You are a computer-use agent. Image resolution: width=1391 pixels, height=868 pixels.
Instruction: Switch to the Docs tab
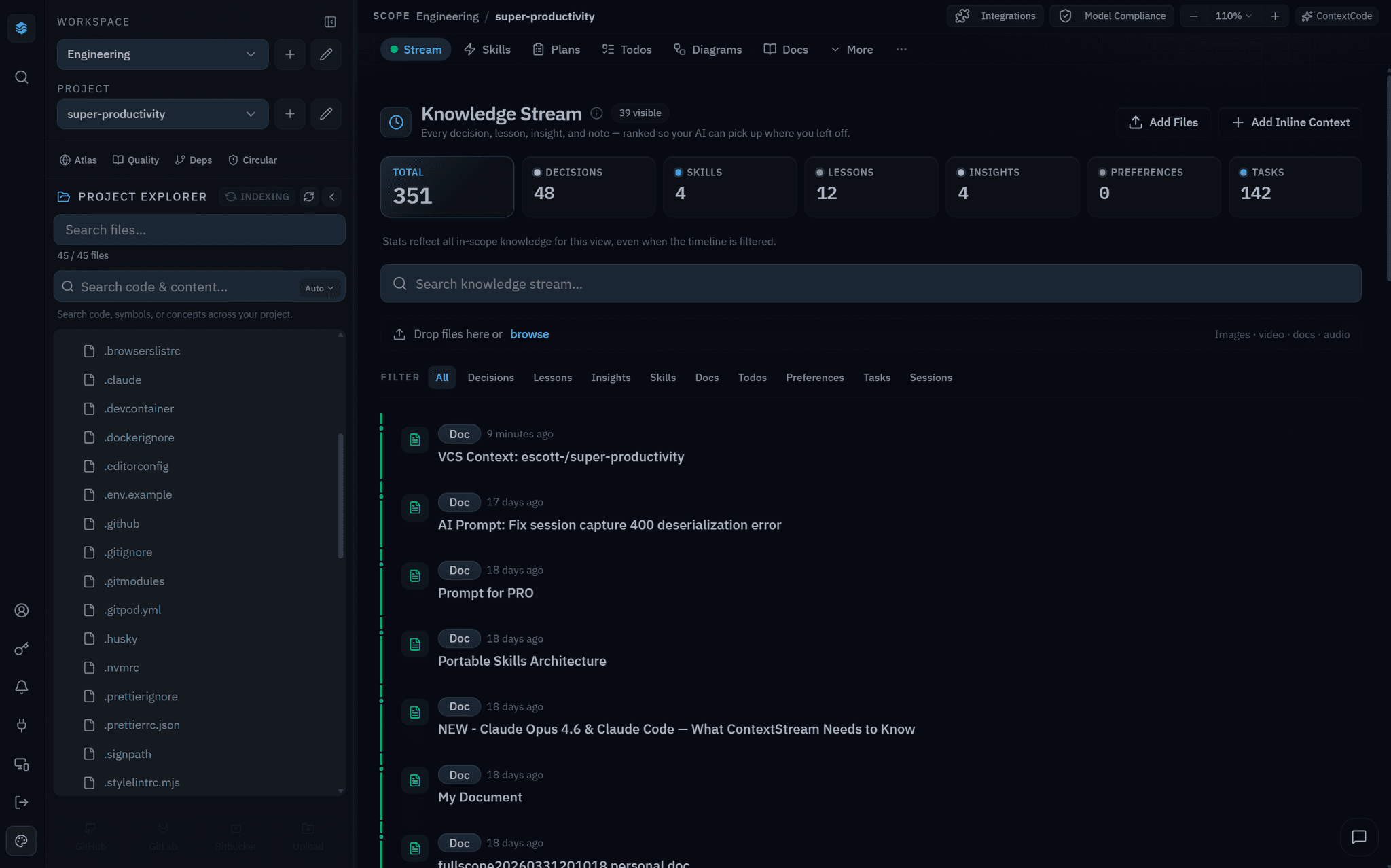click(x=786, y=50)
